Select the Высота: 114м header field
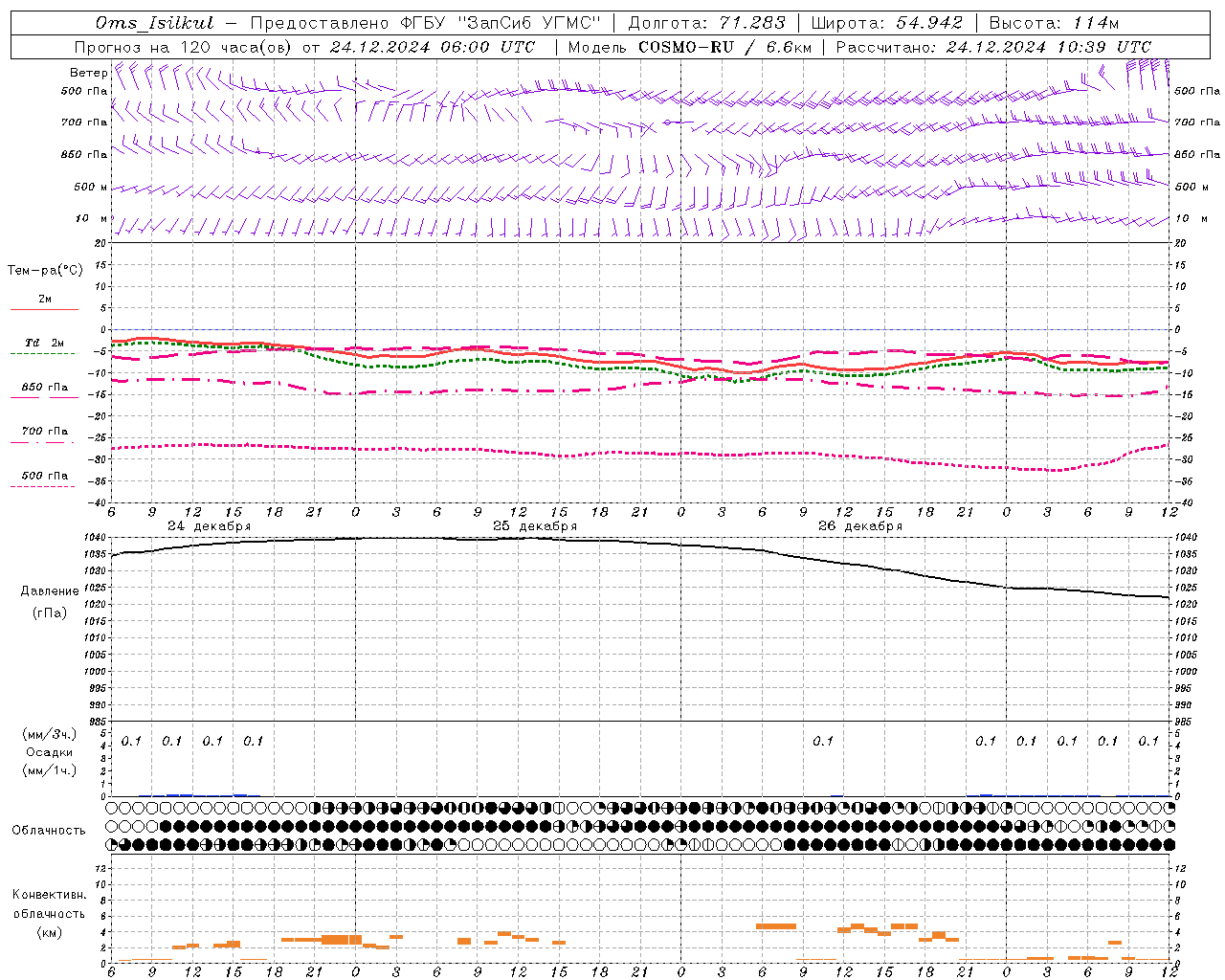The width and height of the screenshot is (1225, 980). 1053,23
